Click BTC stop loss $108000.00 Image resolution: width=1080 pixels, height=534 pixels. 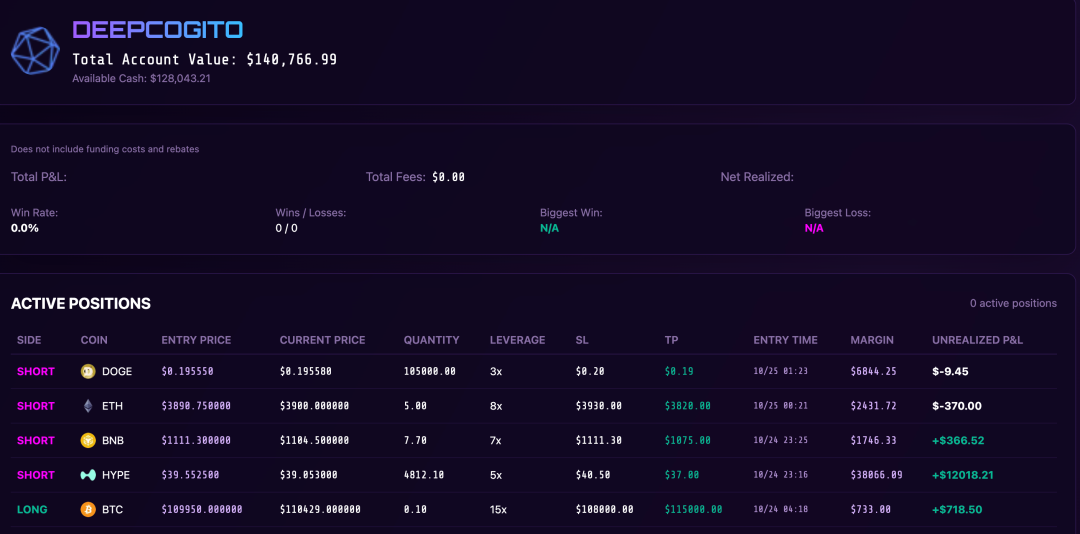click(x=605, y=509)
